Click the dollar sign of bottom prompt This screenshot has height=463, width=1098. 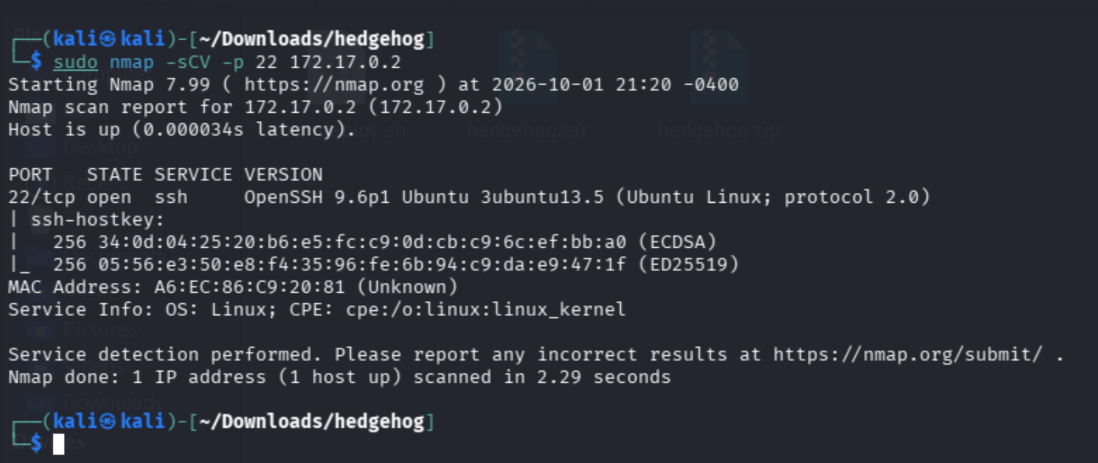(x=36, y=443)
